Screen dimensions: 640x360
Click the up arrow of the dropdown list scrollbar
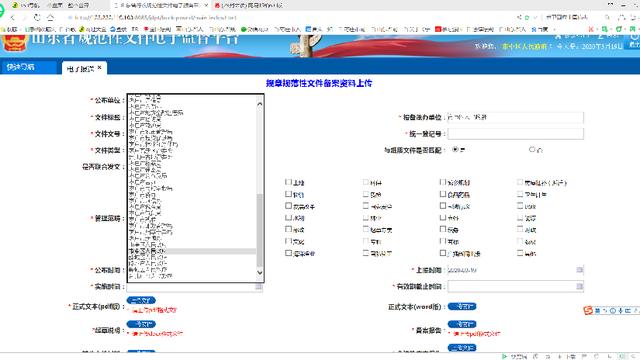pyautogui.click(x=260, y=104)
